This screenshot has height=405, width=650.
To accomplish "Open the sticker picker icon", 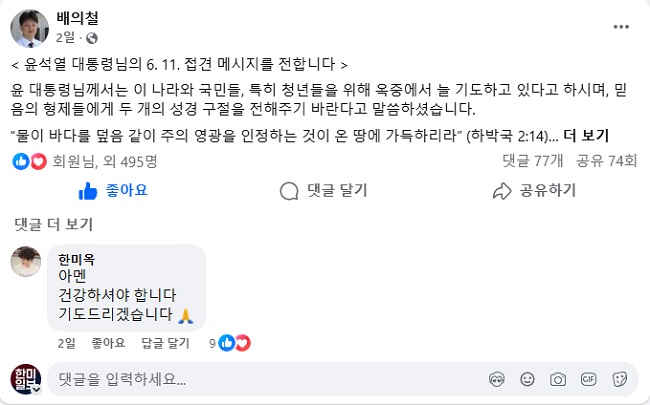I will click(619, 379).
